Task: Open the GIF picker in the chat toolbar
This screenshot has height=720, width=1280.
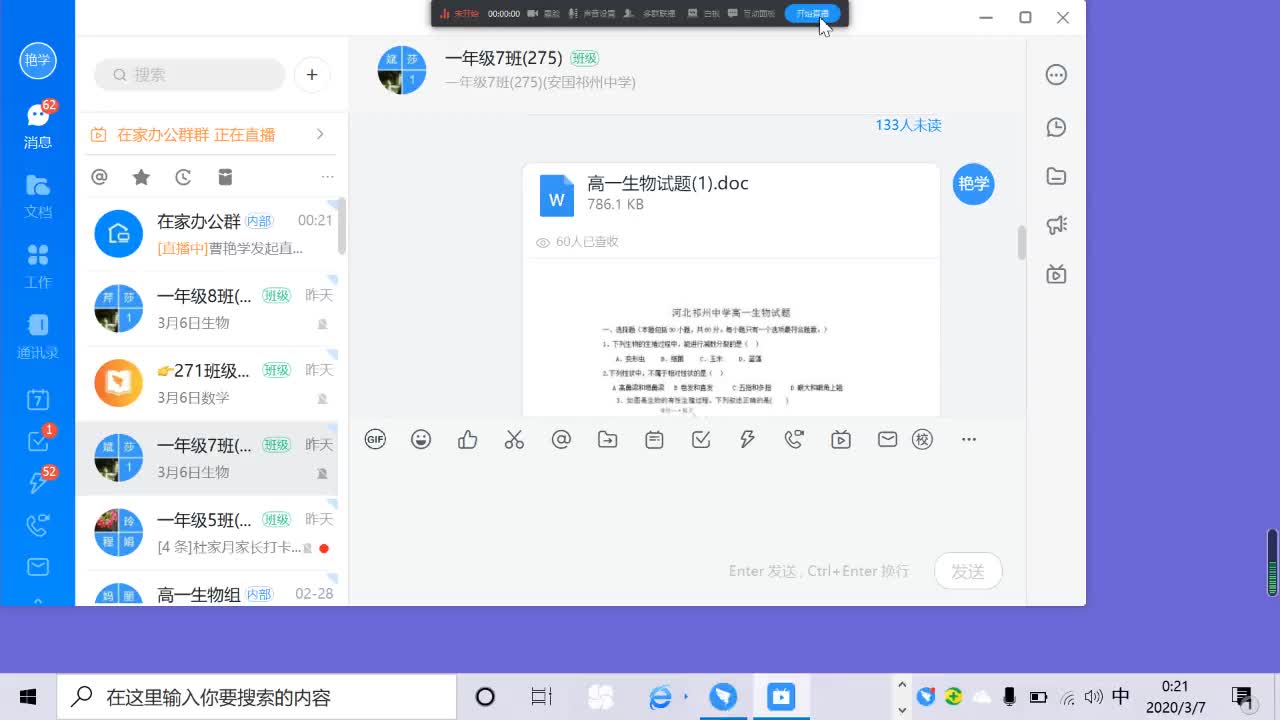Action: pyautogui.click(x=375, y=439)
